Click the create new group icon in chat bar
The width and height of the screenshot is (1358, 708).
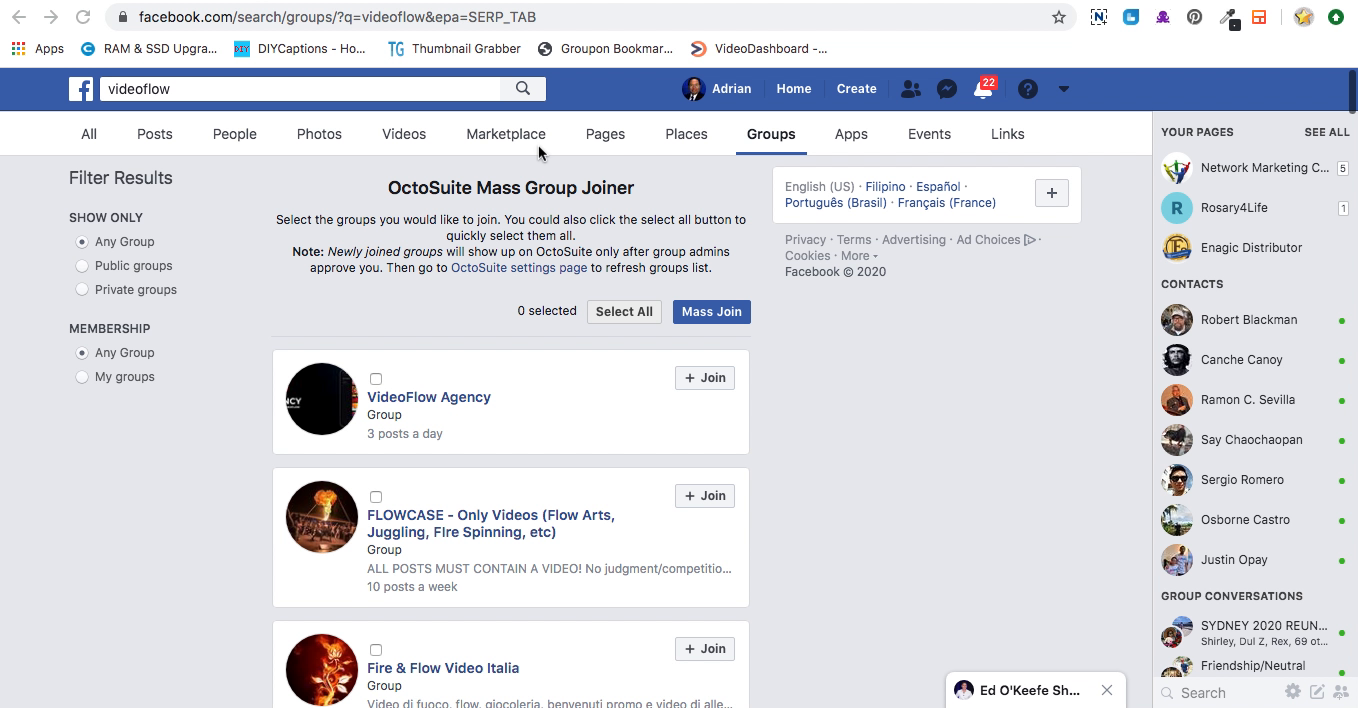pos(1341,691)
